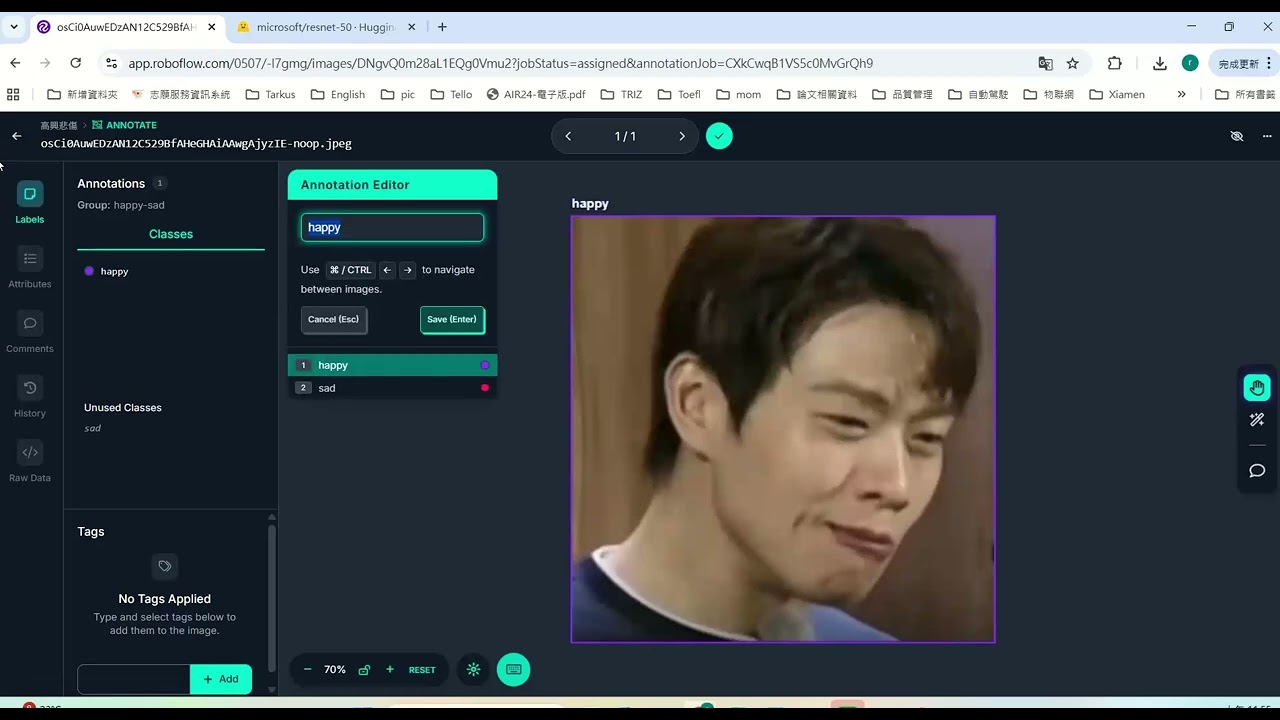Go to the next image arrow

tap(682, 136)
